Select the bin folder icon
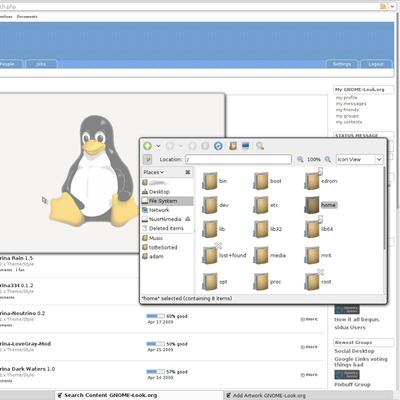Screen dimensions: 400x400 pyautogui.click(x=210, y=181)
